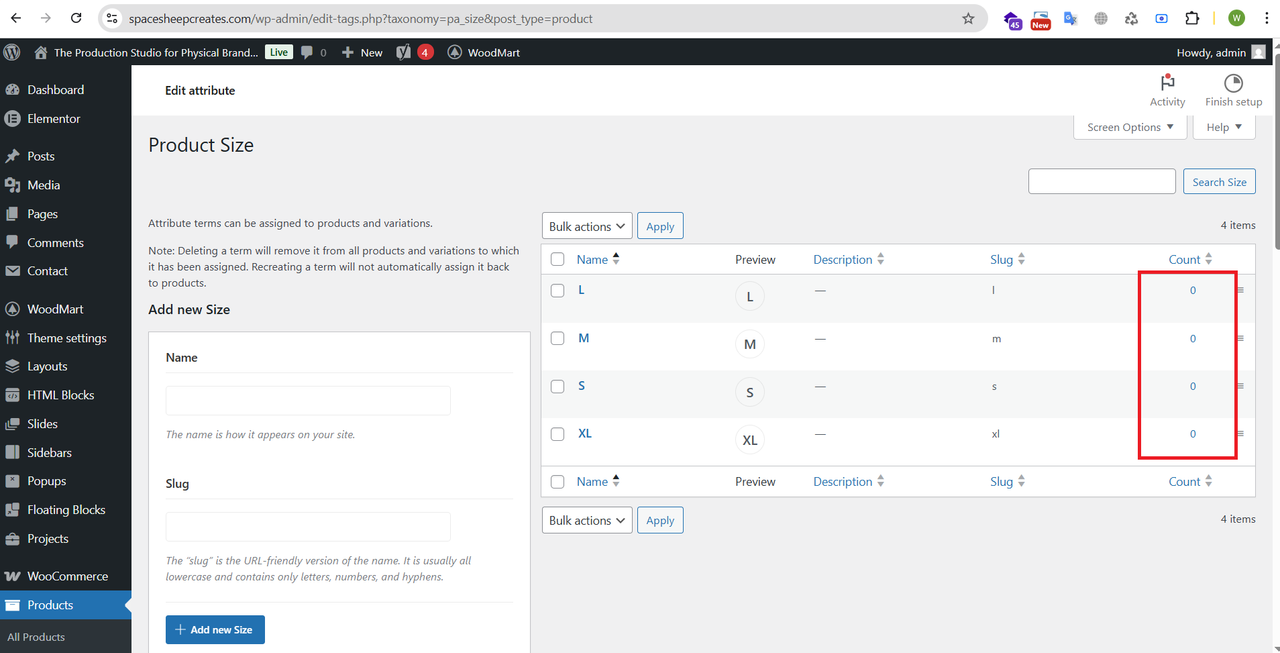This screenshot has height=653, width=1280.
Task: Click the top Apply button
Action: [x=660, y=226]
